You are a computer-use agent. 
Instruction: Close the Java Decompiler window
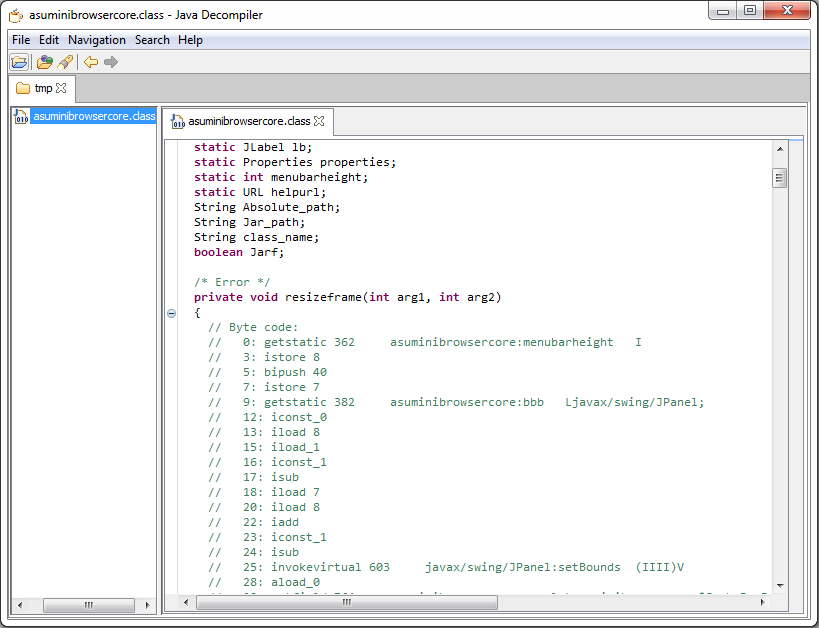[788, 11]
